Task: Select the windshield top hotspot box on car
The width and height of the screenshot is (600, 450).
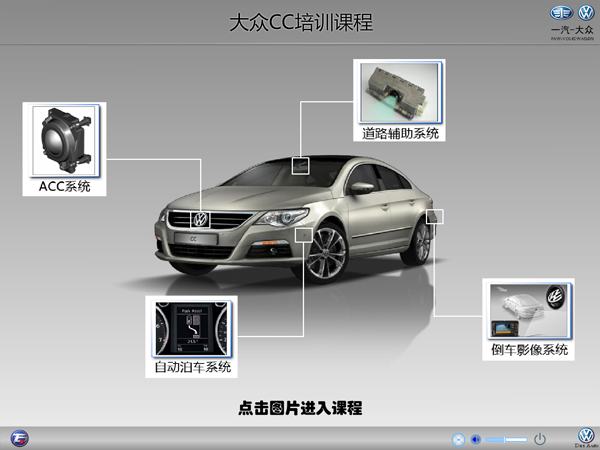Action: (x=300, y=166)
